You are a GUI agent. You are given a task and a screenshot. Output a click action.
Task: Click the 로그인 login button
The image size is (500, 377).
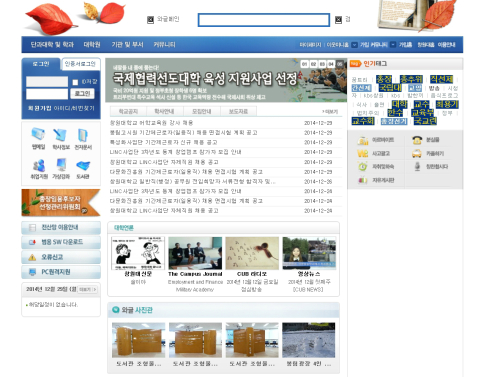pyautogui.click(x=82, y=94)
